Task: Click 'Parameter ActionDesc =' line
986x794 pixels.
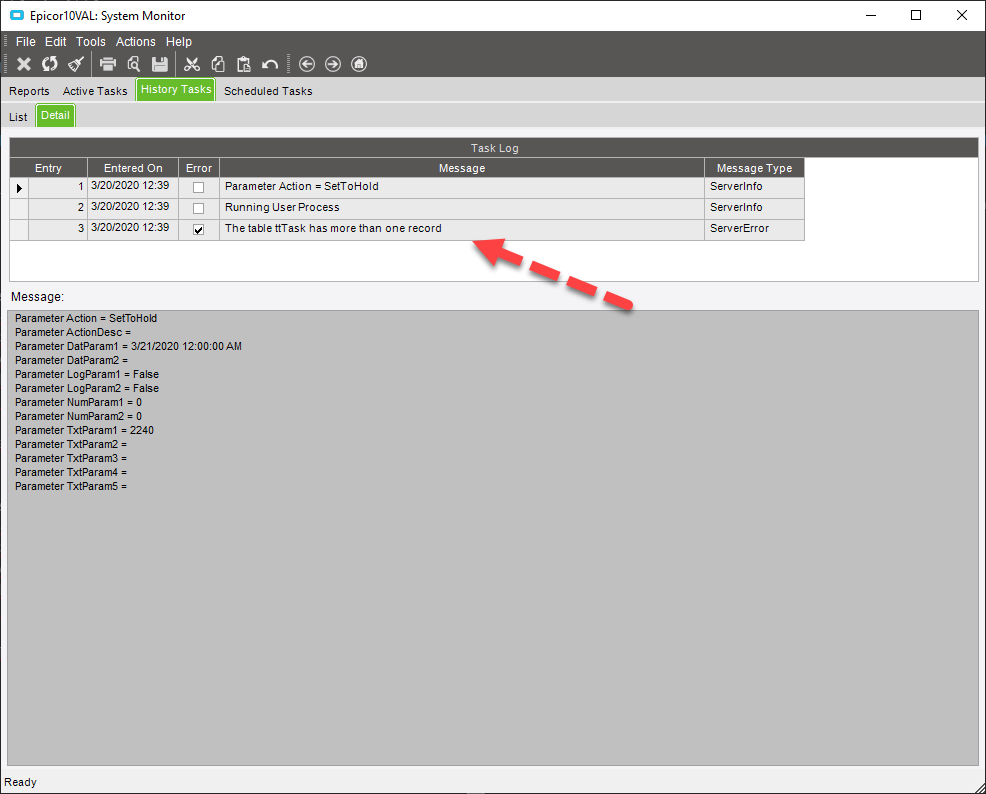Action: click(x=73, y=333)
